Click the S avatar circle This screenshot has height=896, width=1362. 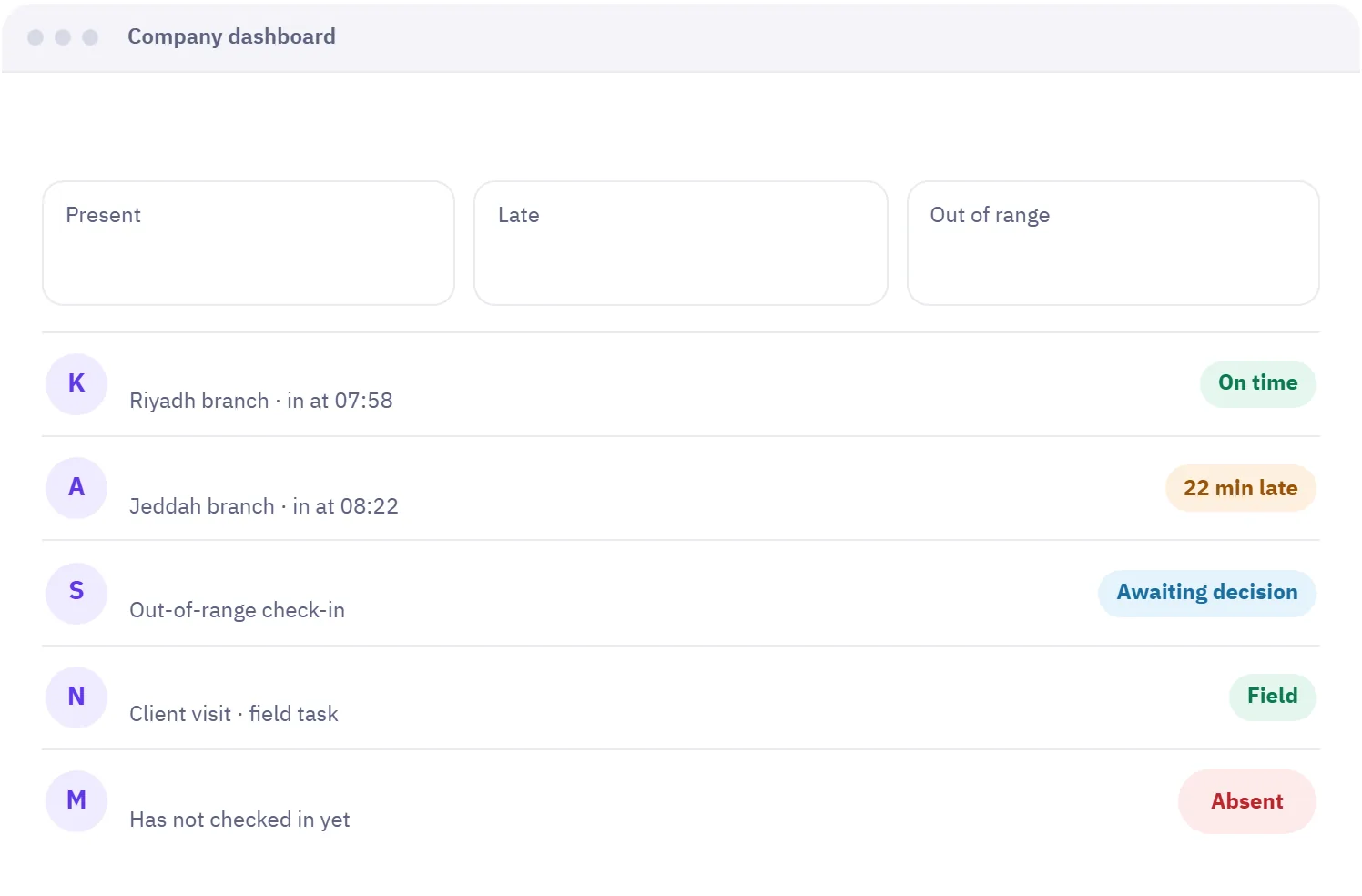coord(76,593)
